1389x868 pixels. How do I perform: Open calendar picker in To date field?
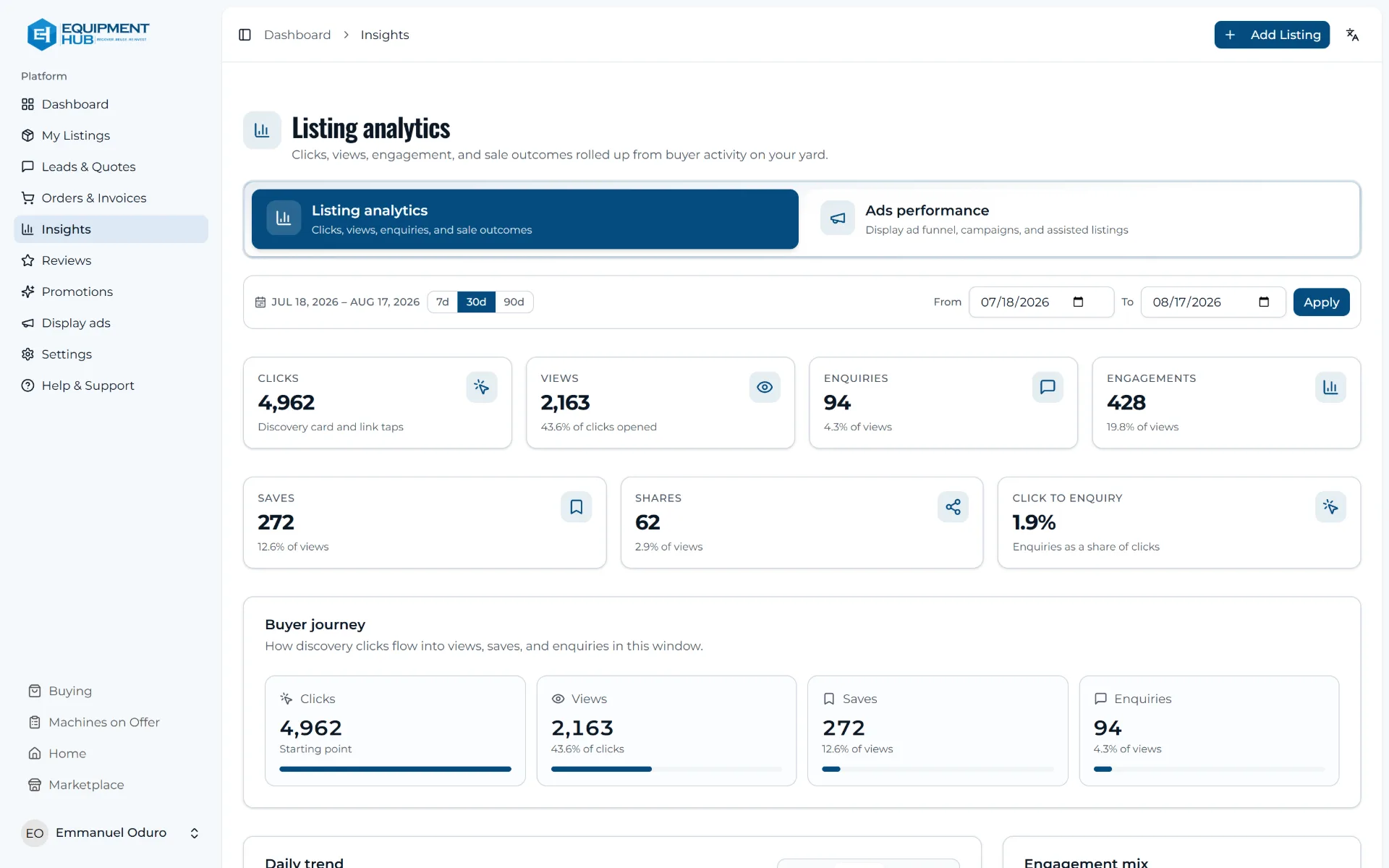(x=1264, y=302)
